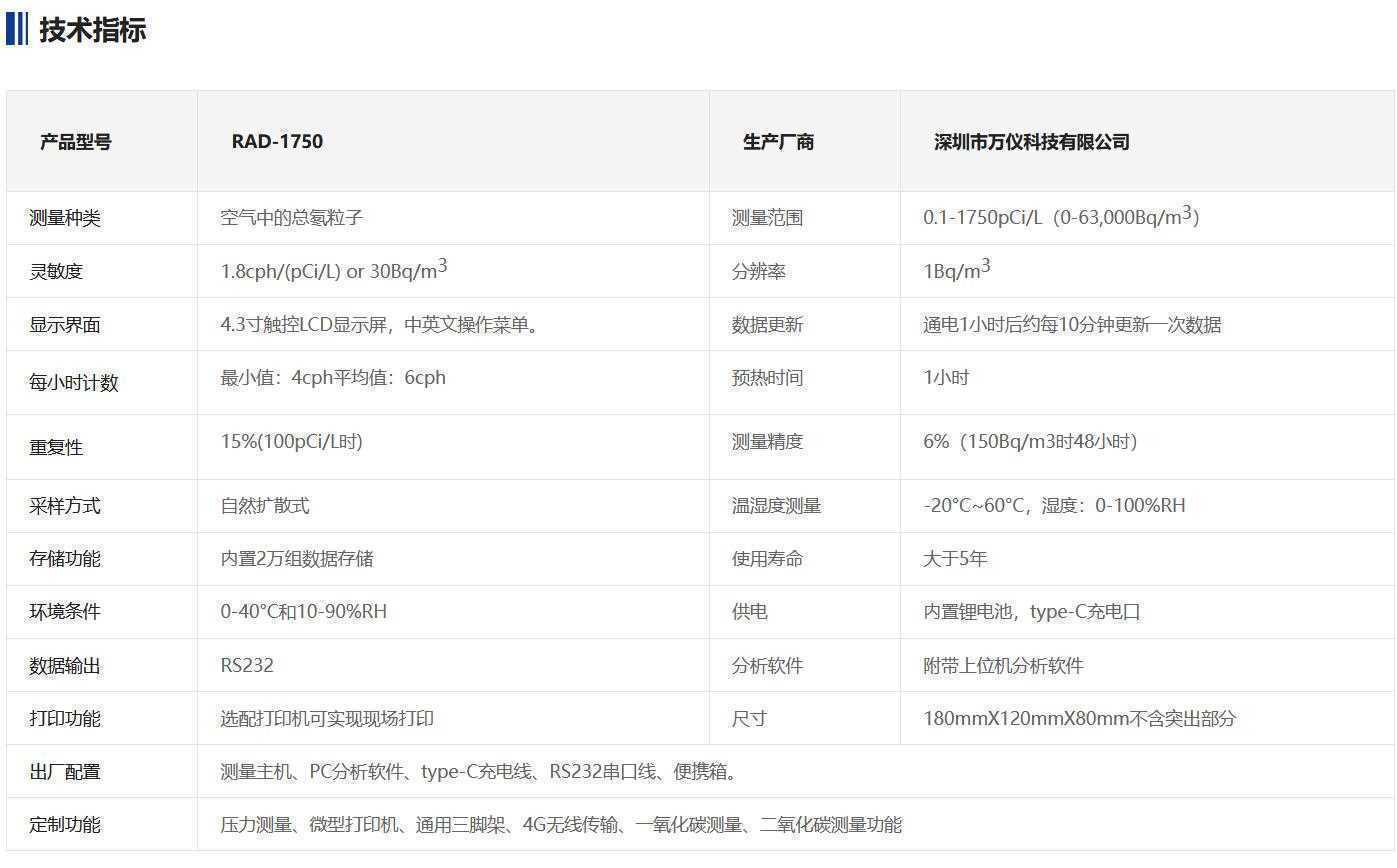Image resolution: width=1397 pixels, height=868 pixels.
Task: Click 通电1小时后约每10分钟更新一次数据 value
Action: pyautogui.click(x=1072, y=324)
